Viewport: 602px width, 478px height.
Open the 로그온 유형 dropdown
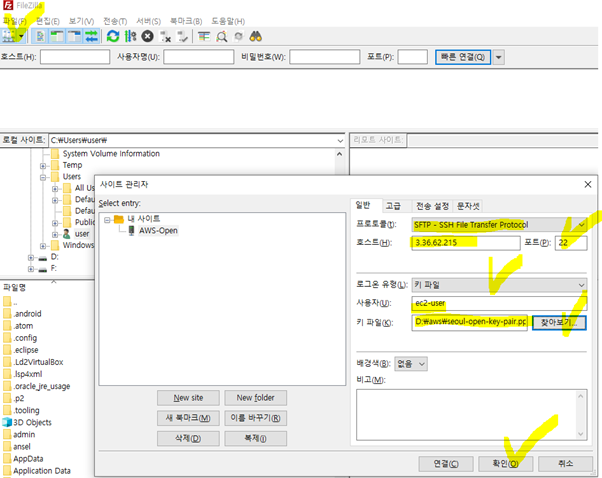(x=499, y=285)
